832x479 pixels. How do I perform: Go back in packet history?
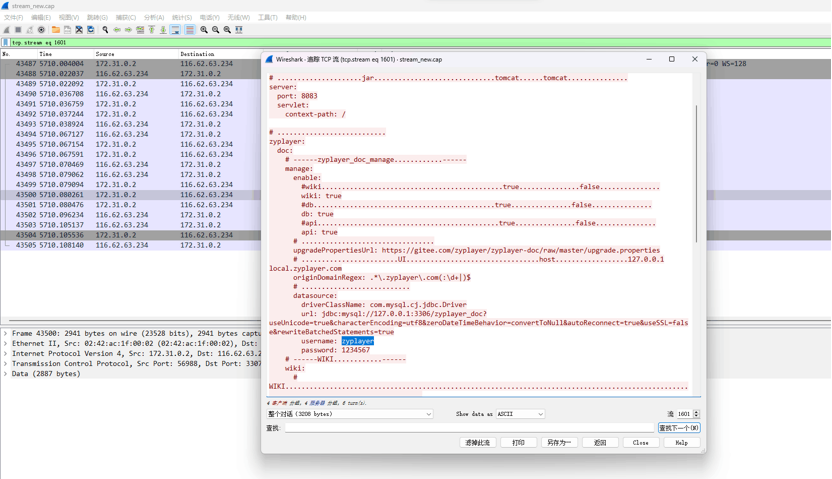[x=117, y=30]
